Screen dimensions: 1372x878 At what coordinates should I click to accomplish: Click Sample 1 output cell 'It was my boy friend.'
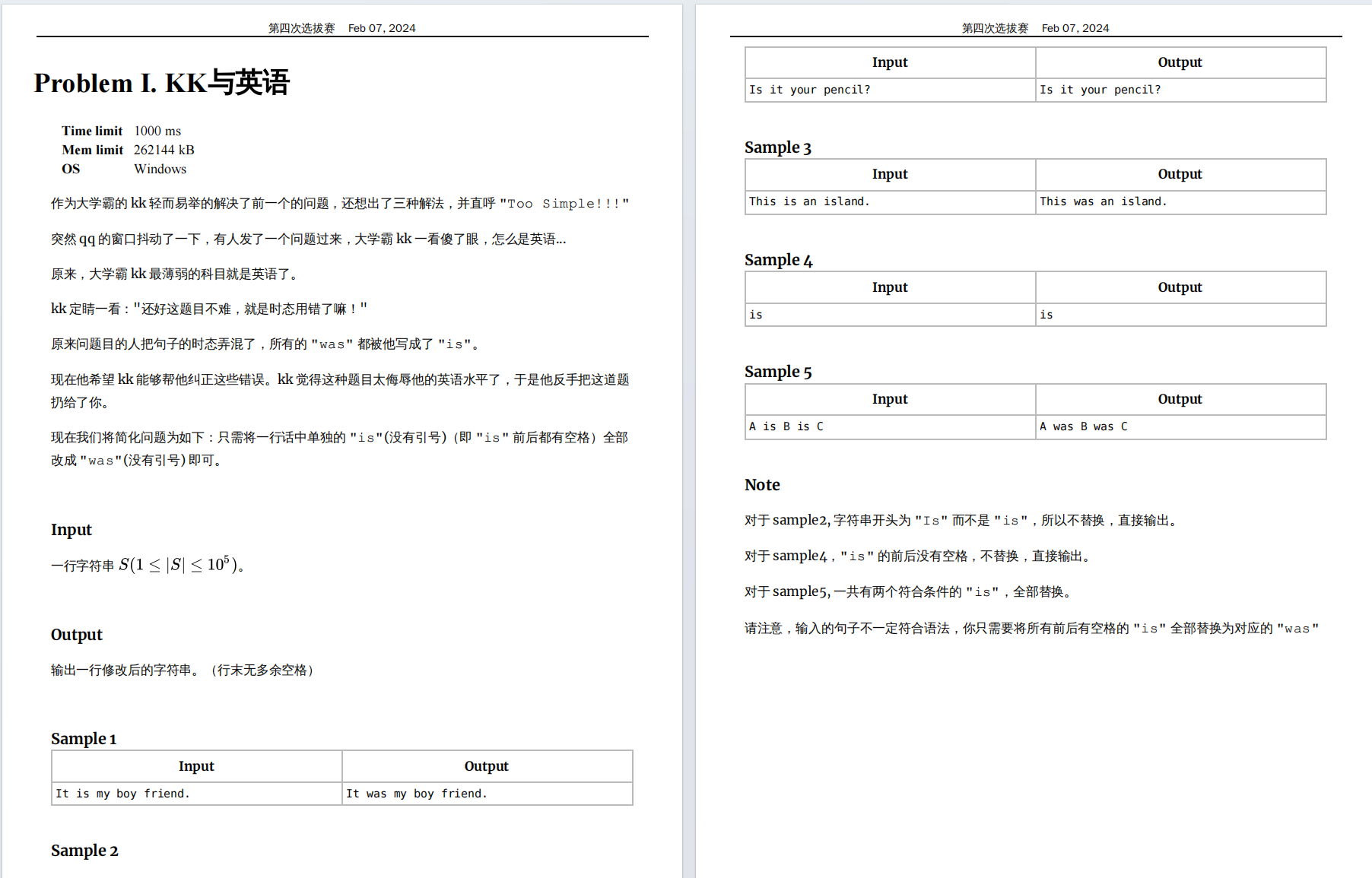point(488,794)
